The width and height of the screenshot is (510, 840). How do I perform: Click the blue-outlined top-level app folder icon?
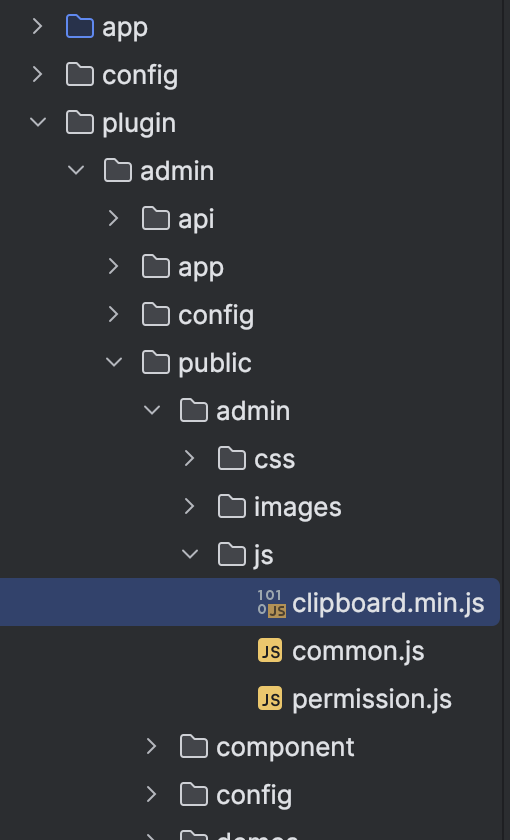(x=80, y=26)
